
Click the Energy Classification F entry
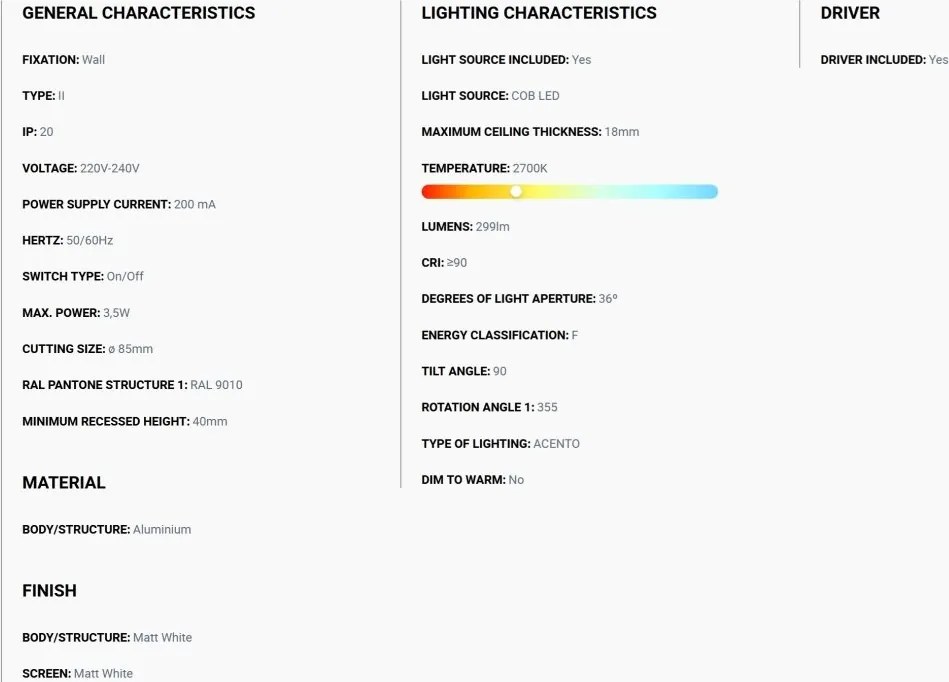[x=499, y=335]
